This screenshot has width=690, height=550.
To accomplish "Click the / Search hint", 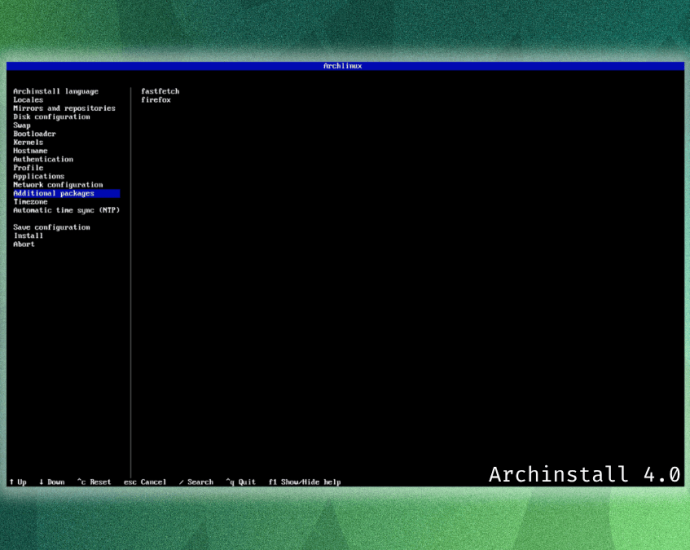I will pos(196,482).
